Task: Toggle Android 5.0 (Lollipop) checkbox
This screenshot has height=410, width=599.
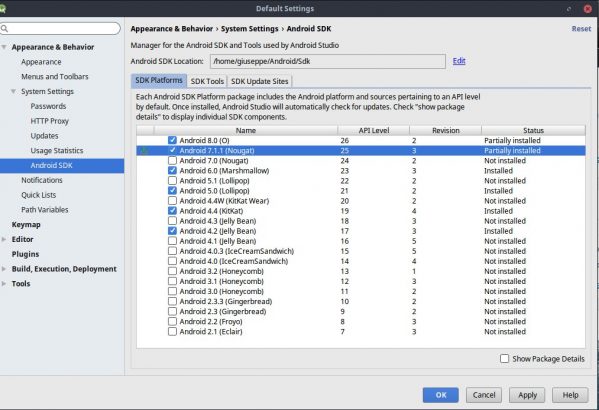Action: 172,191
